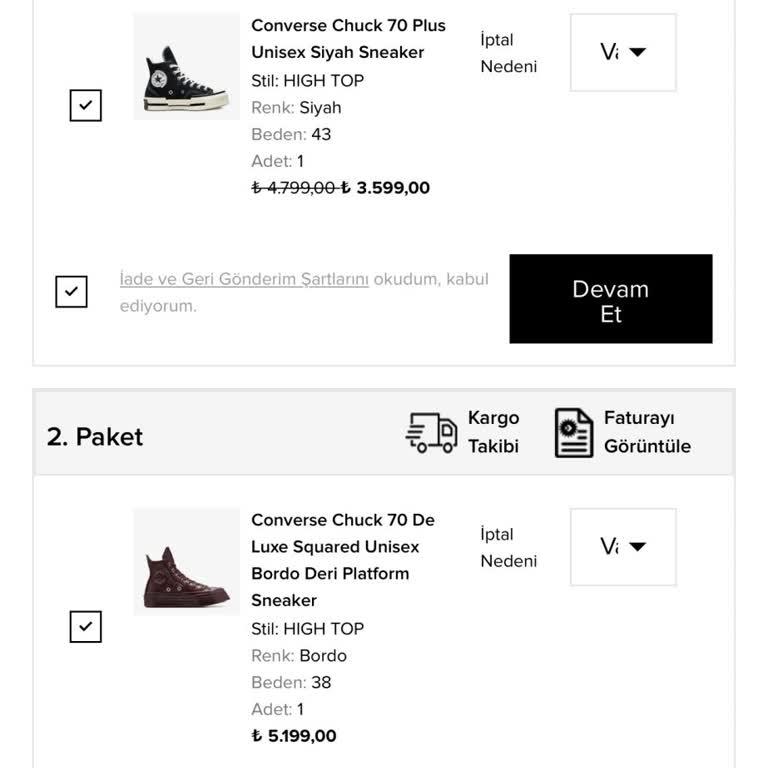Toggle the return terms acceptance checkbox
This screenshot has height=768, width=768.
click(71, 292)
